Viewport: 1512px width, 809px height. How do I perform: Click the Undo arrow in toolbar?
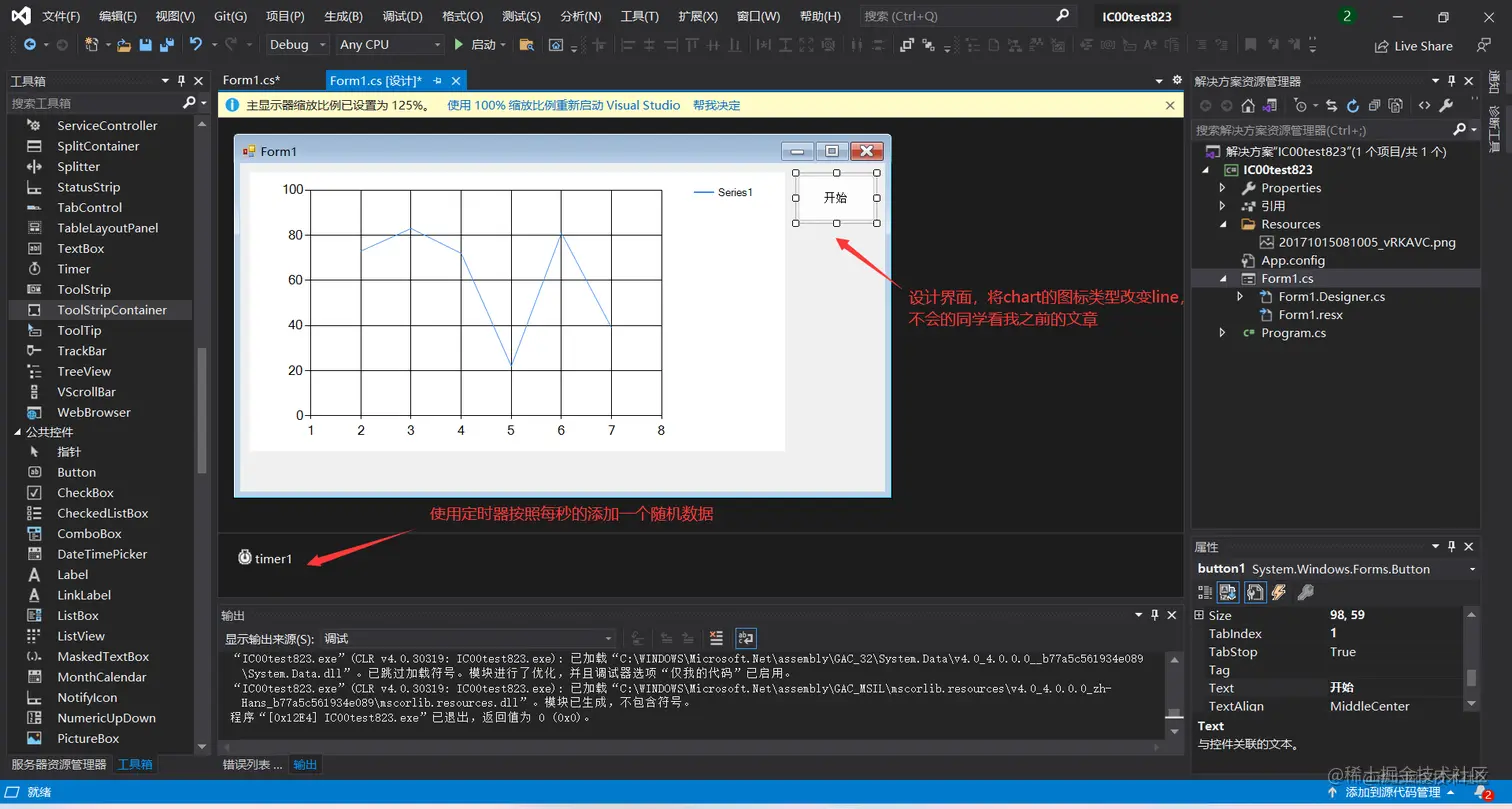point(196,44)
